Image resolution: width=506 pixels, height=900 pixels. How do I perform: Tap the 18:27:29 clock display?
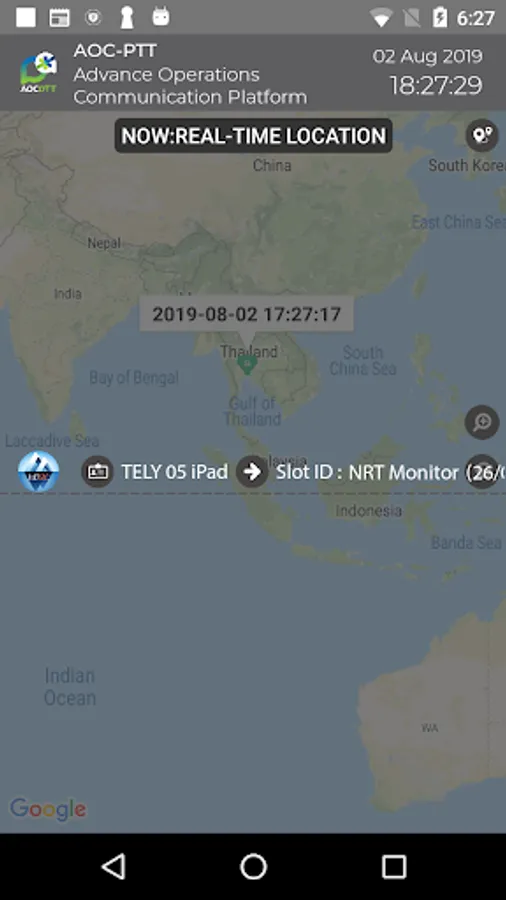[436, 86]
